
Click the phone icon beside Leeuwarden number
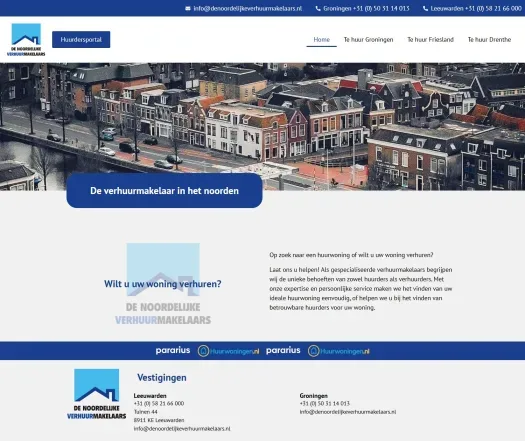(x=426, y=9)
